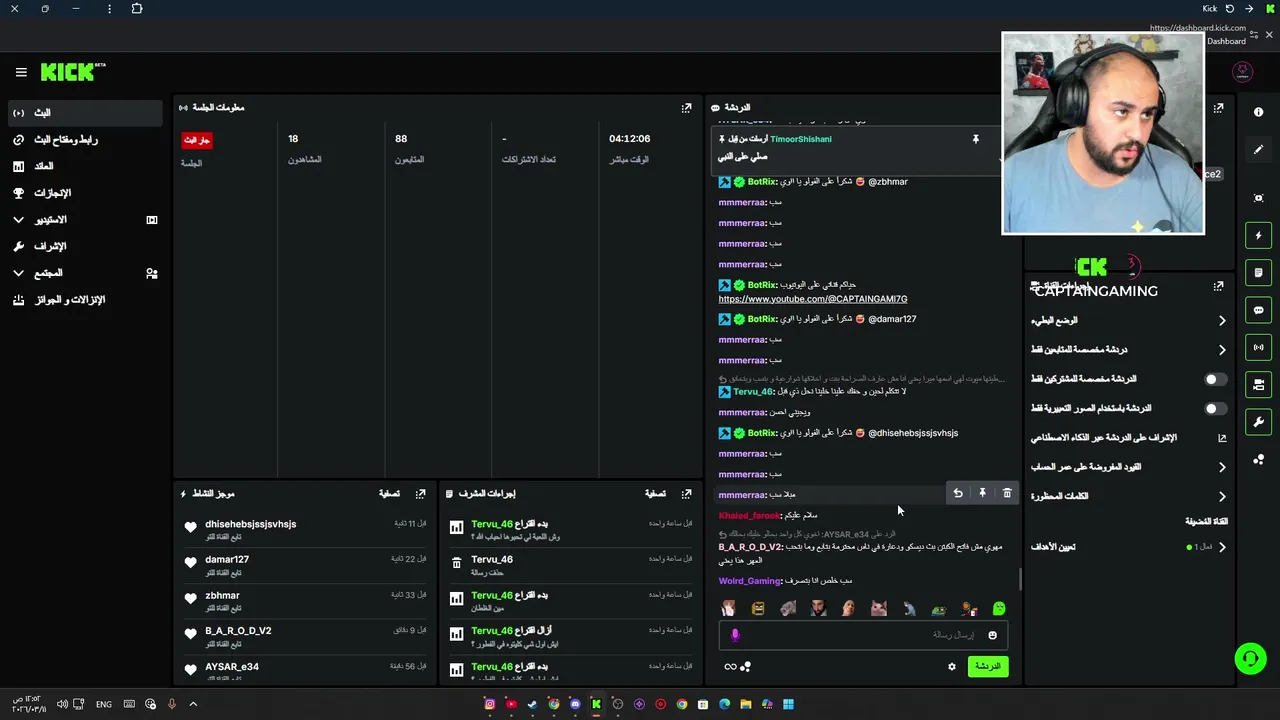Open damar127 follow entry in activity feed

tap(305, 564)
